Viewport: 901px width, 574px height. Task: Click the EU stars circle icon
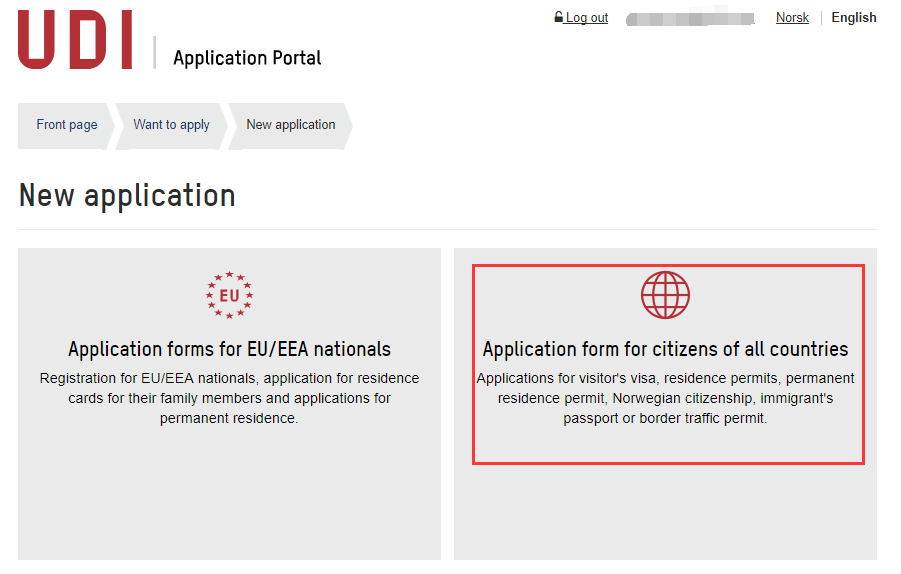tap(229, 295)
